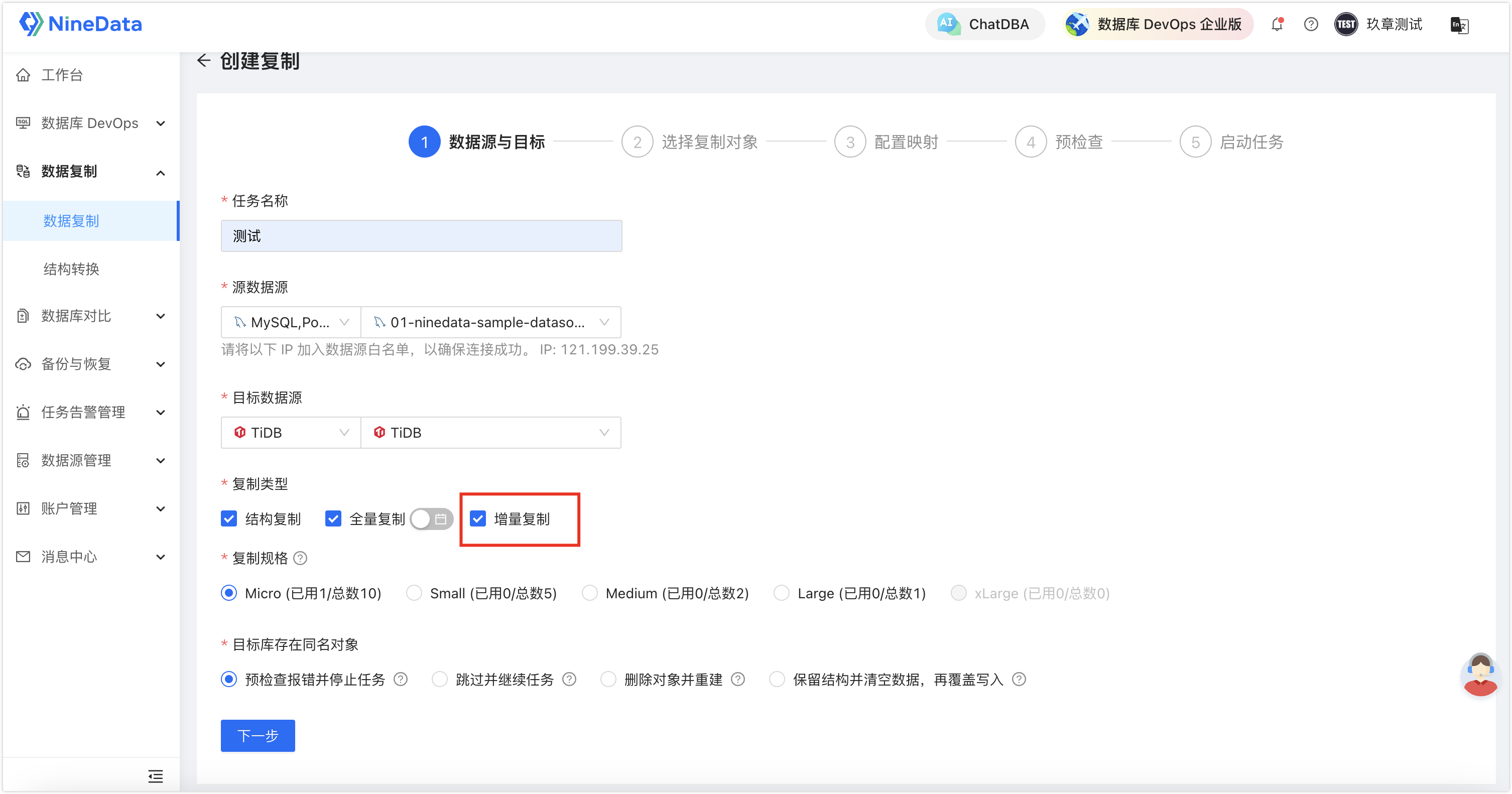
Task: Click the 数据库 DevOps SQL icon in sidebar
Action: pyautogui.click(x=23, y=122)
